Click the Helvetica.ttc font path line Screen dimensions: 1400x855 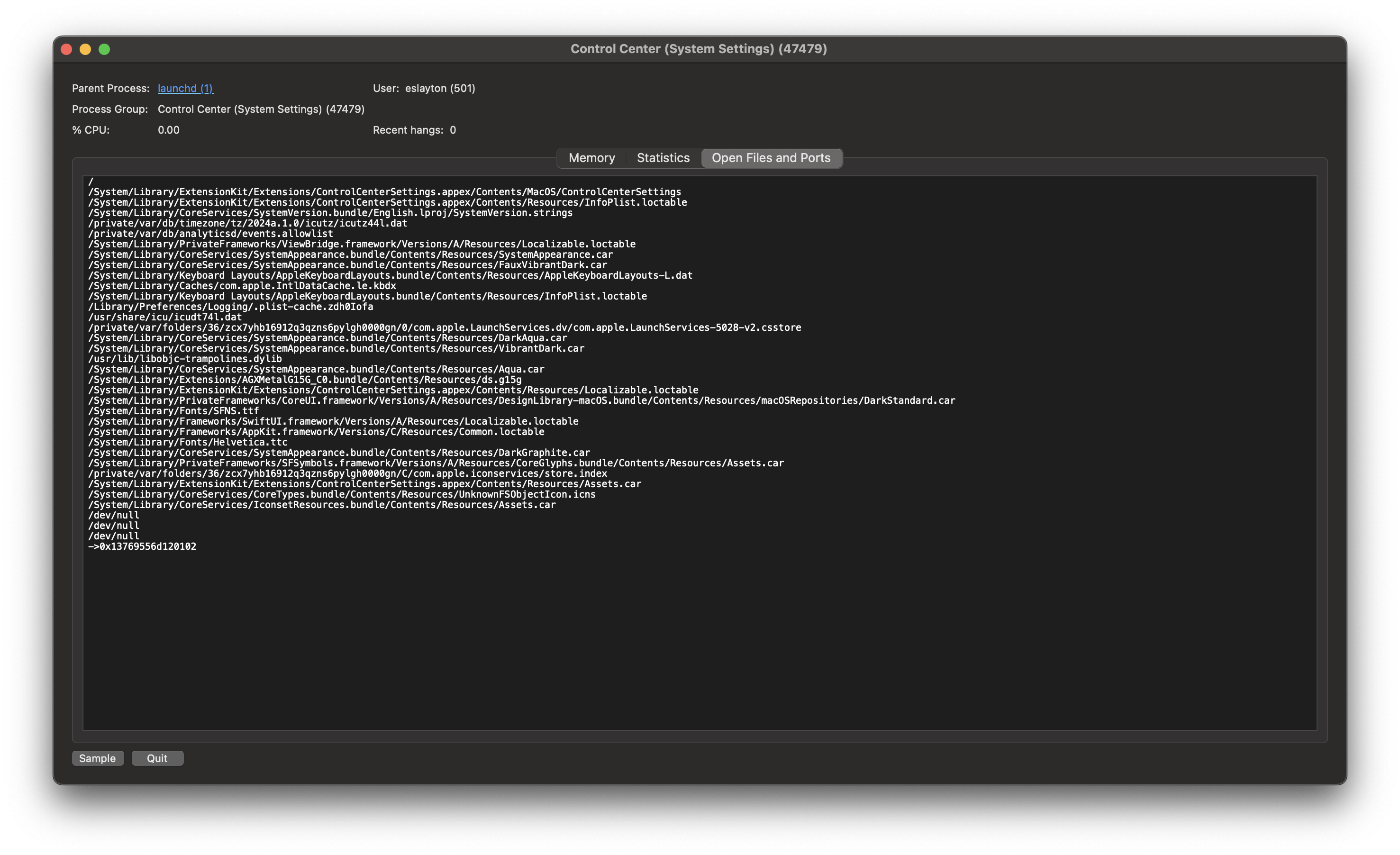coord(188,442)
